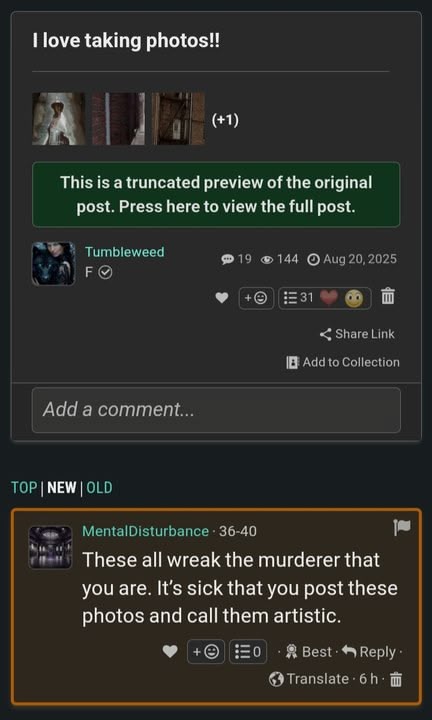This screenshot has height=720, width=432.
Task: Expand the truncated post to view full post
Action: pyautogui.click(x=216, y=194)
